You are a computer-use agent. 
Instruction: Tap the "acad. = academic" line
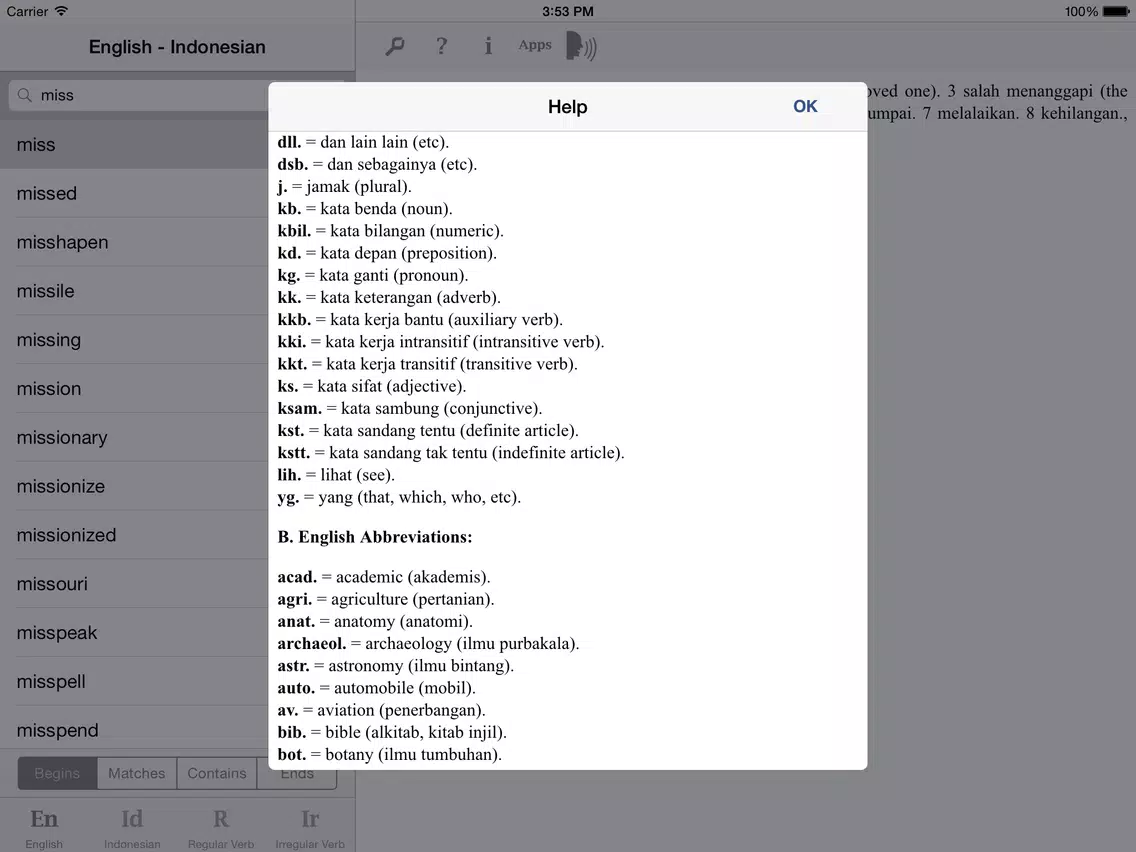(x=384, y=577)
